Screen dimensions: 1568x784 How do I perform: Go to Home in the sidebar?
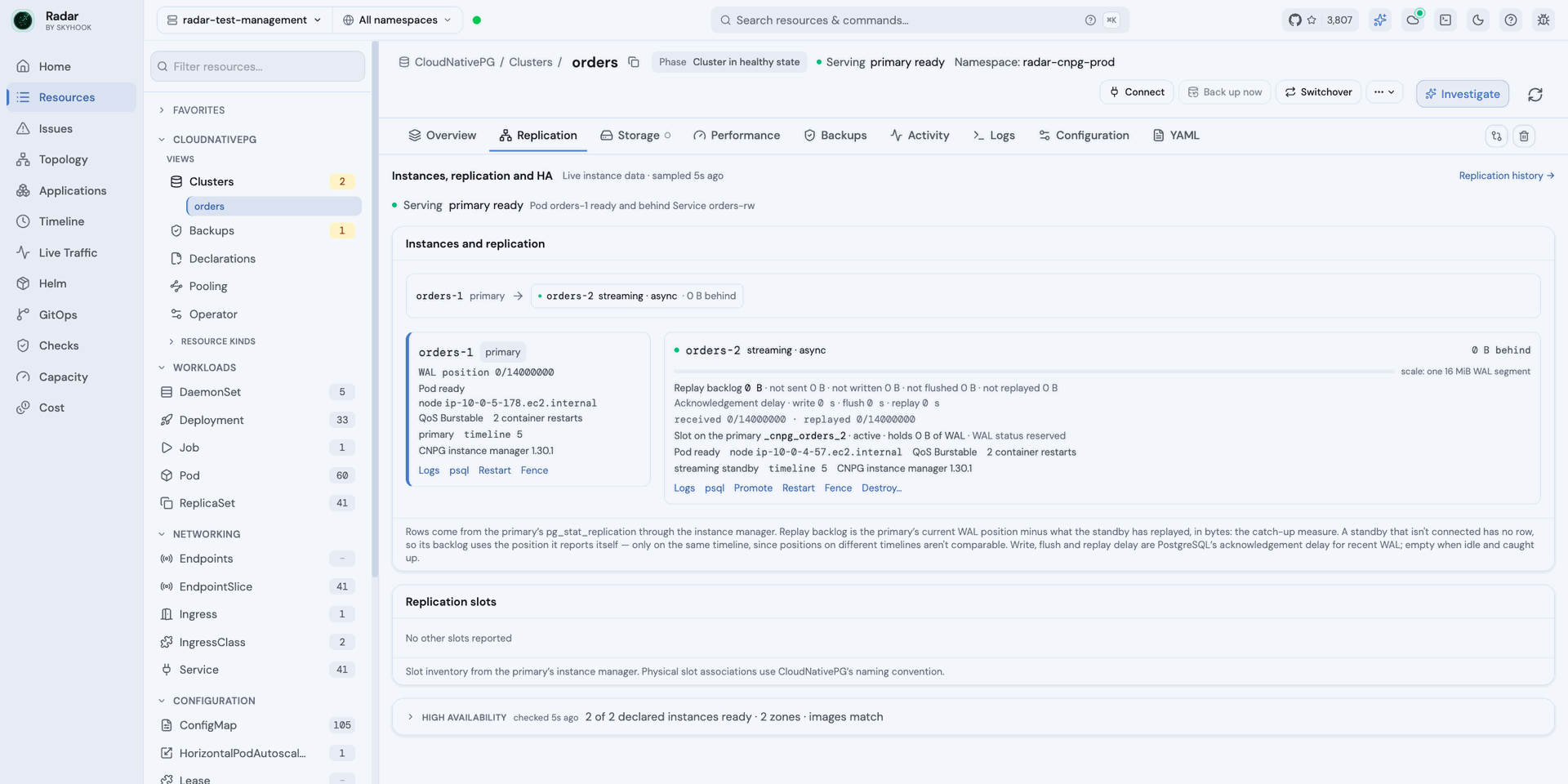coord(70,67)
